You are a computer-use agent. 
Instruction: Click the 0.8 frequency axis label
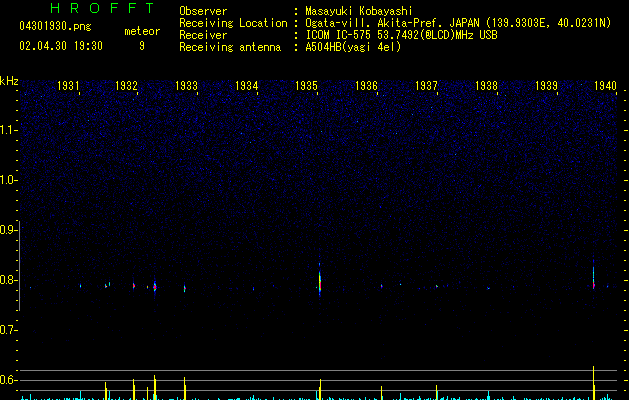(8, 280)
